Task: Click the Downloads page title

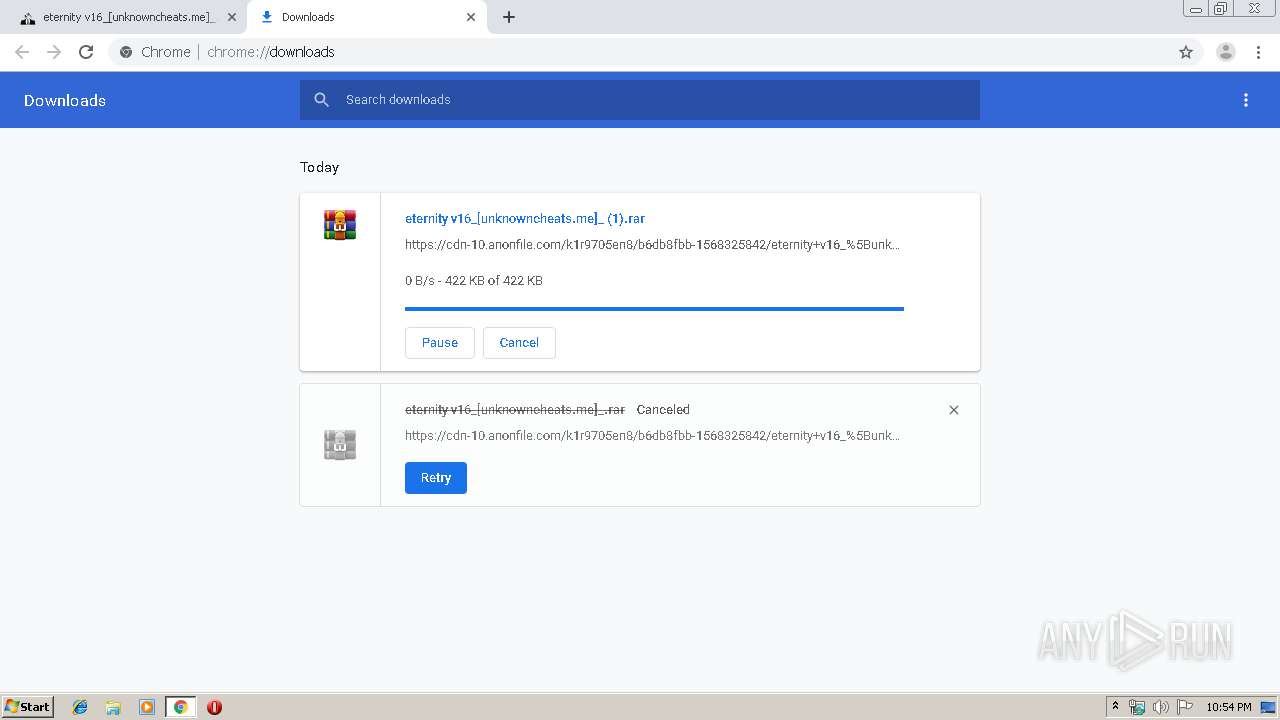Action: tap(65, 100)
